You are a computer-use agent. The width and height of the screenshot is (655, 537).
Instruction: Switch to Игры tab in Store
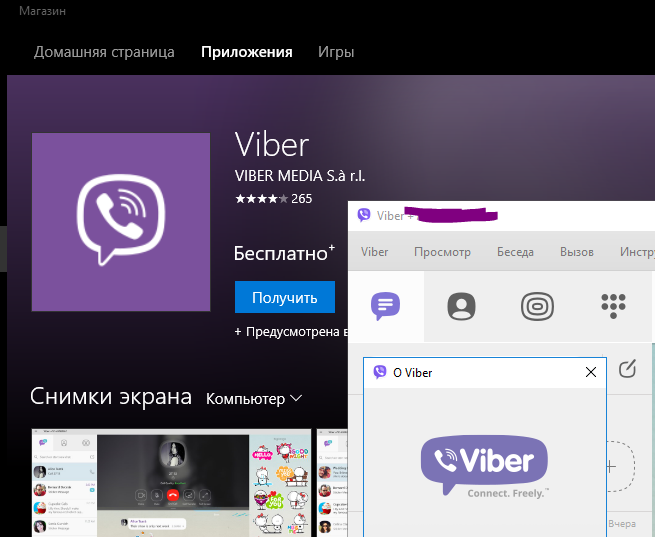click(x=336, y=52)
